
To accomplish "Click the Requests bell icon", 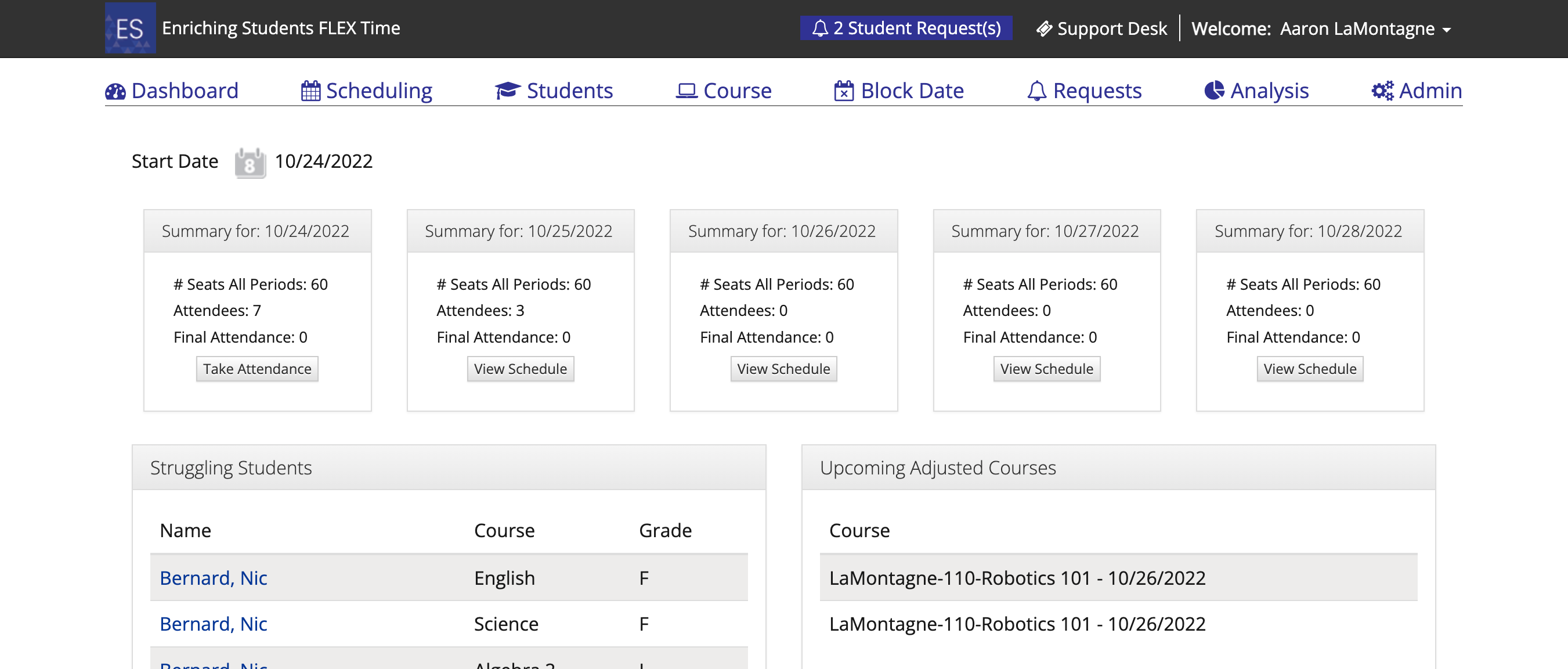I will [1036, 90].
